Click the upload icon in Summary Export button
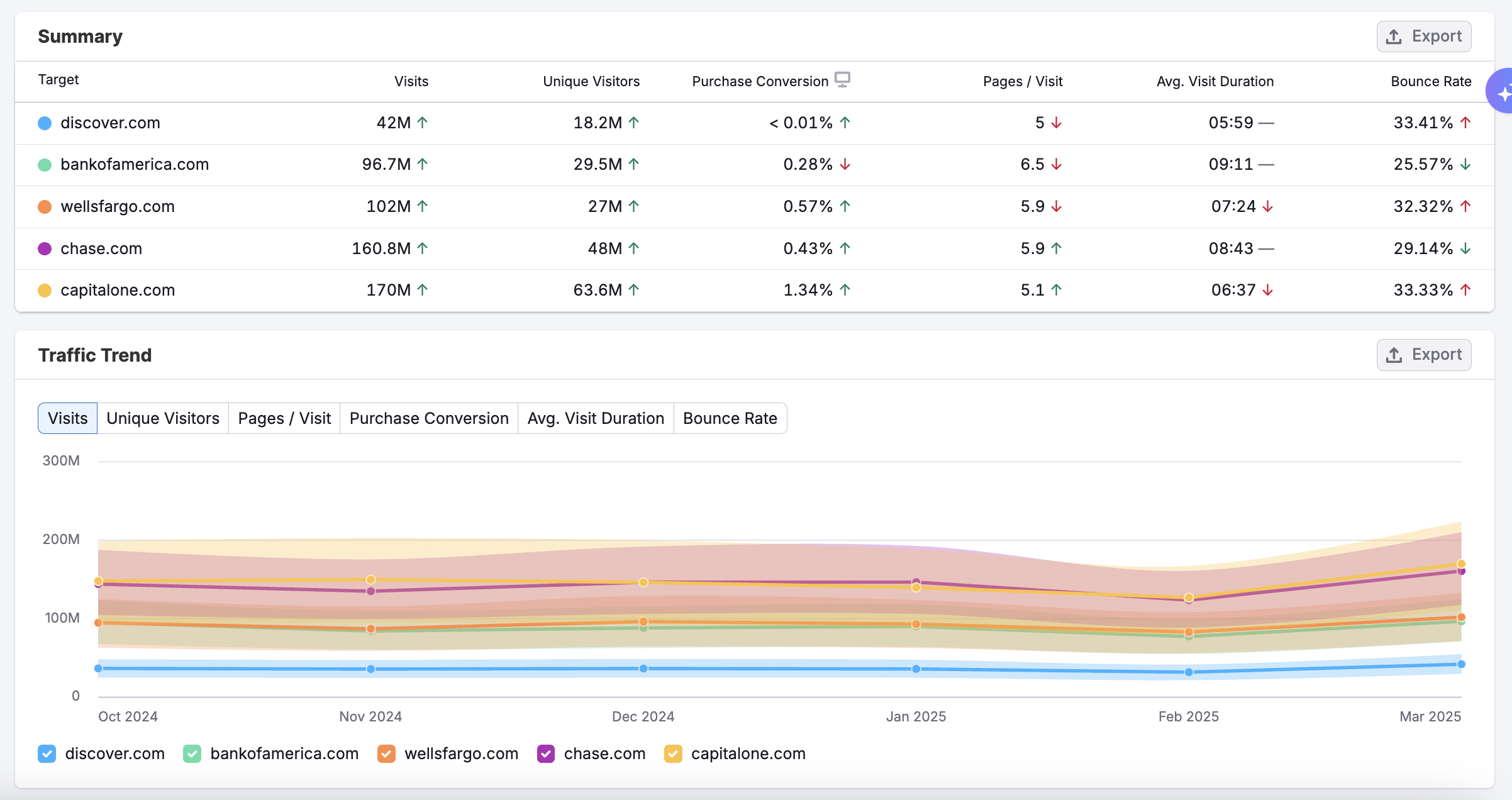 pos(1394,36)
